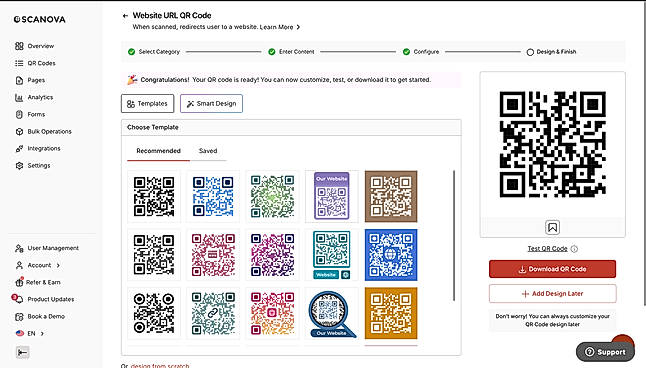Click the chevron after Learn More
This screenshot has height=368, width=646.
coord(298,27)
